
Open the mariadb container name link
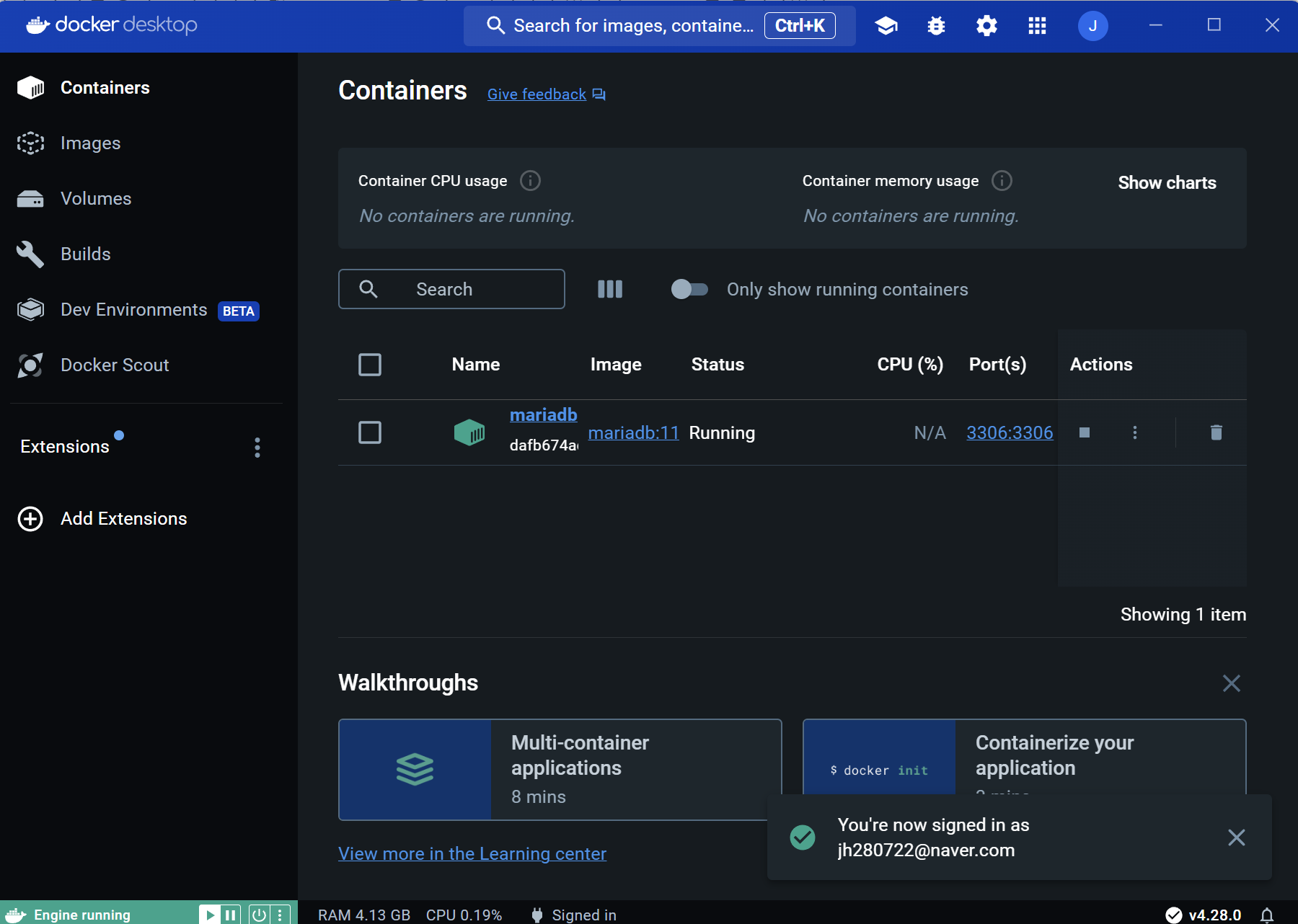pos(543,415)
